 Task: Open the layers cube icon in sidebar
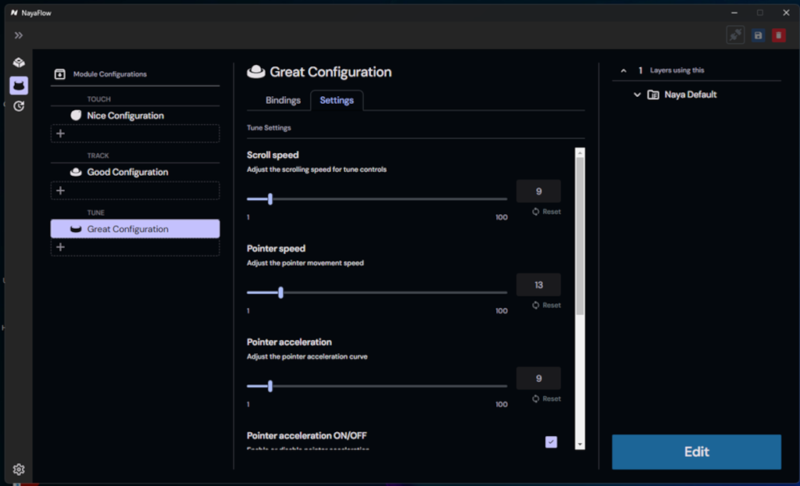click(19, 62)
